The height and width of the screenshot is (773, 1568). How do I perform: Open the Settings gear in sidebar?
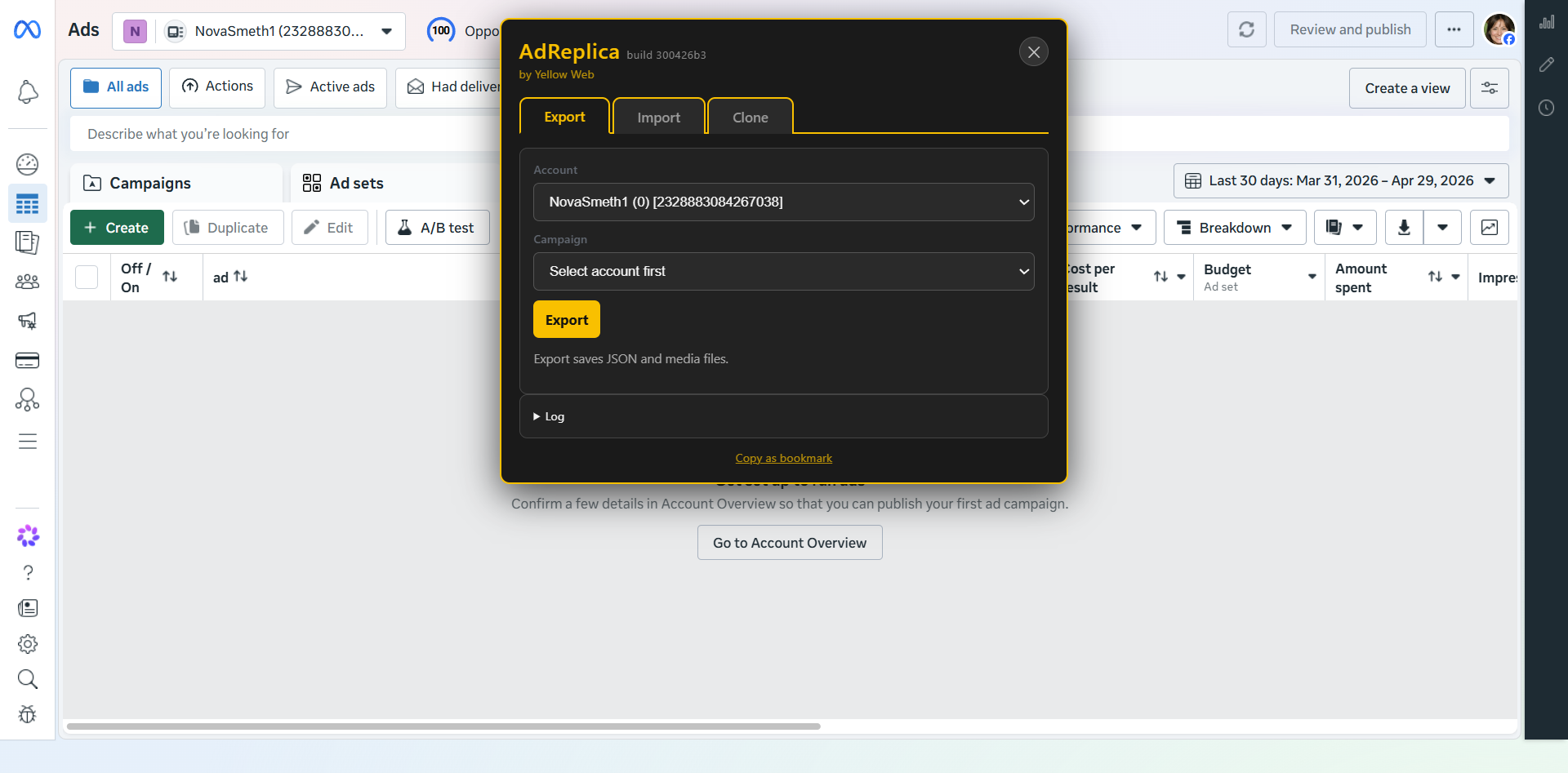click(28, 644)
